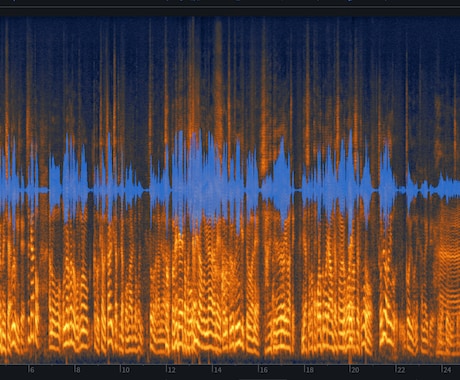The image size is (460, 380).
Task: Click the 24 second mark on the timeline ruler
Action: pos(447,370)
